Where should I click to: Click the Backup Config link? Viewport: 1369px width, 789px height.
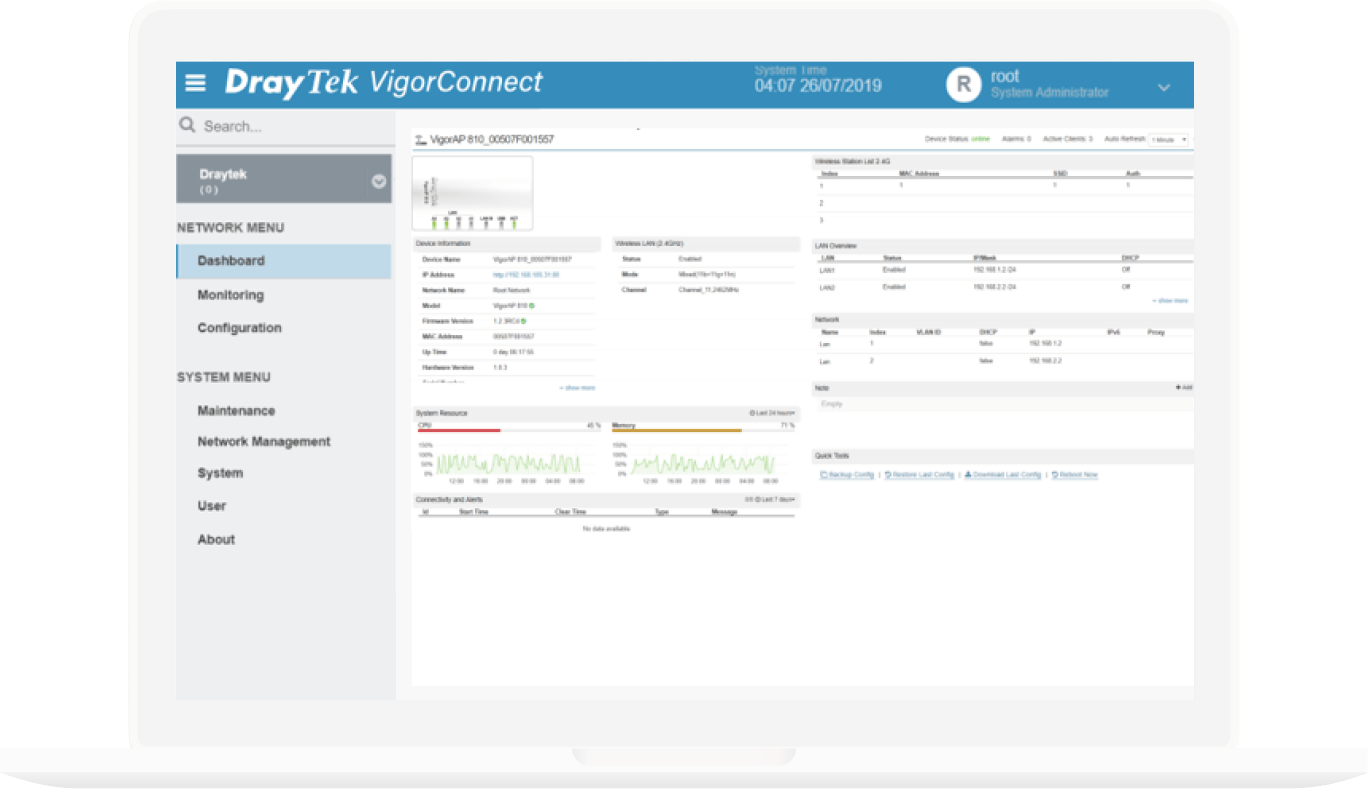click(x=847, y=475)
